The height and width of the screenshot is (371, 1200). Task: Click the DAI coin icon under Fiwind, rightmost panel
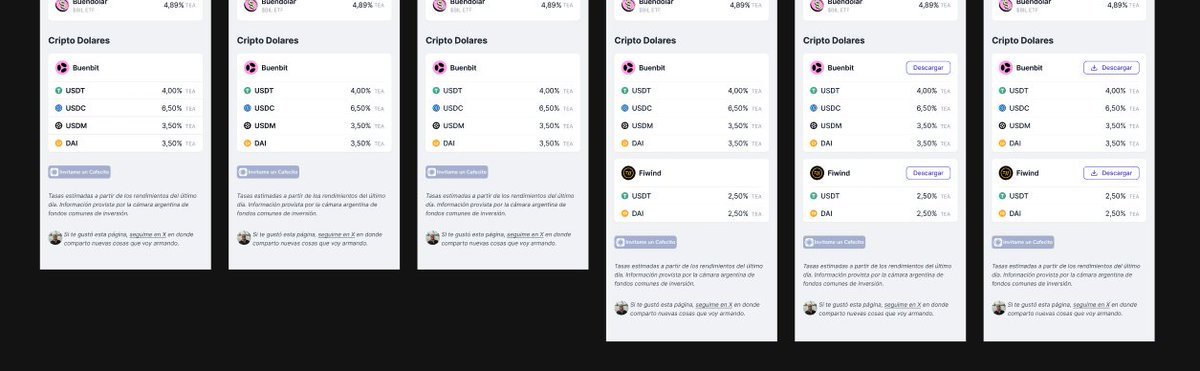point(1003,213)
